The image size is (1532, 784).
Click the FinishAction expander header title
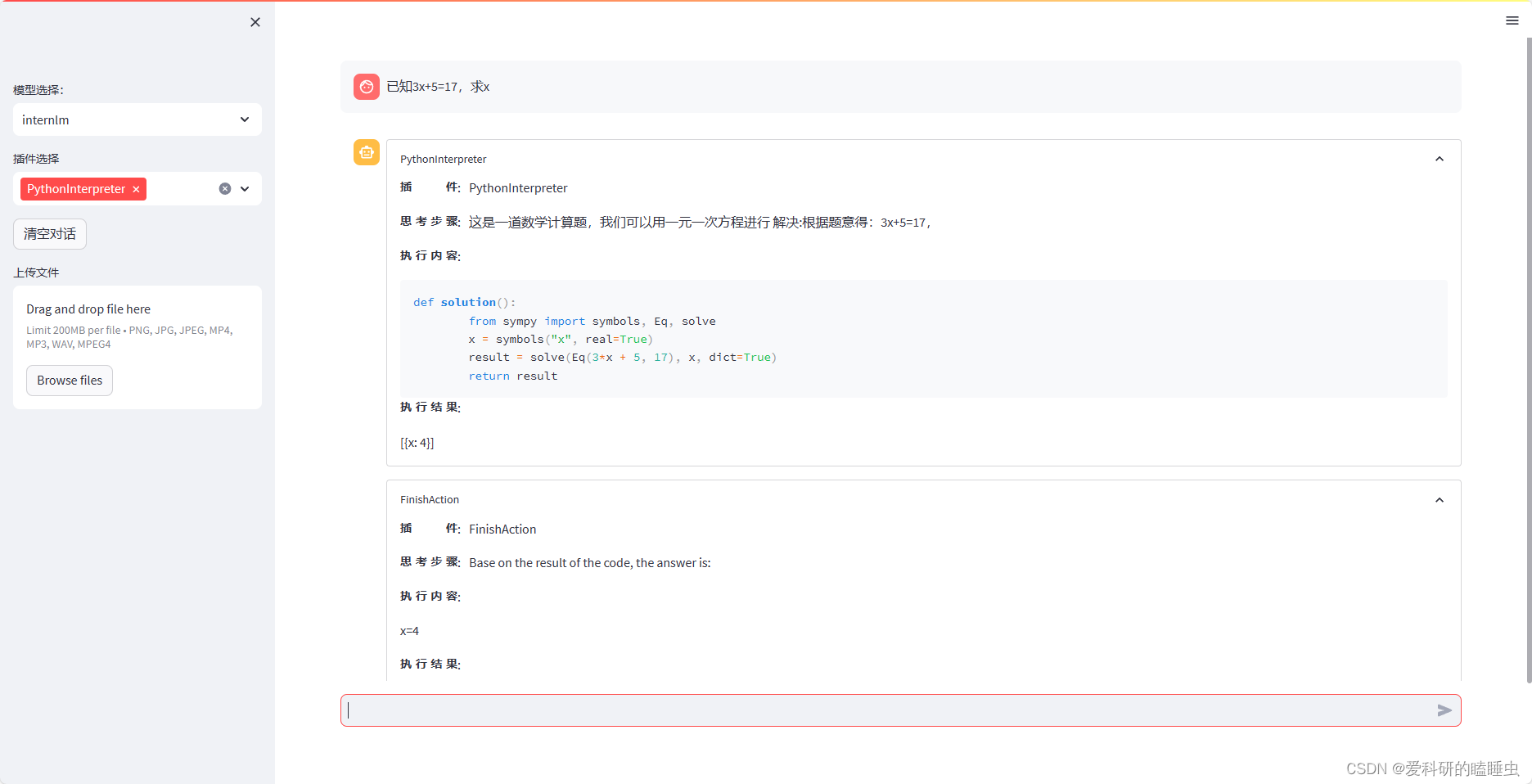(430, 500)
